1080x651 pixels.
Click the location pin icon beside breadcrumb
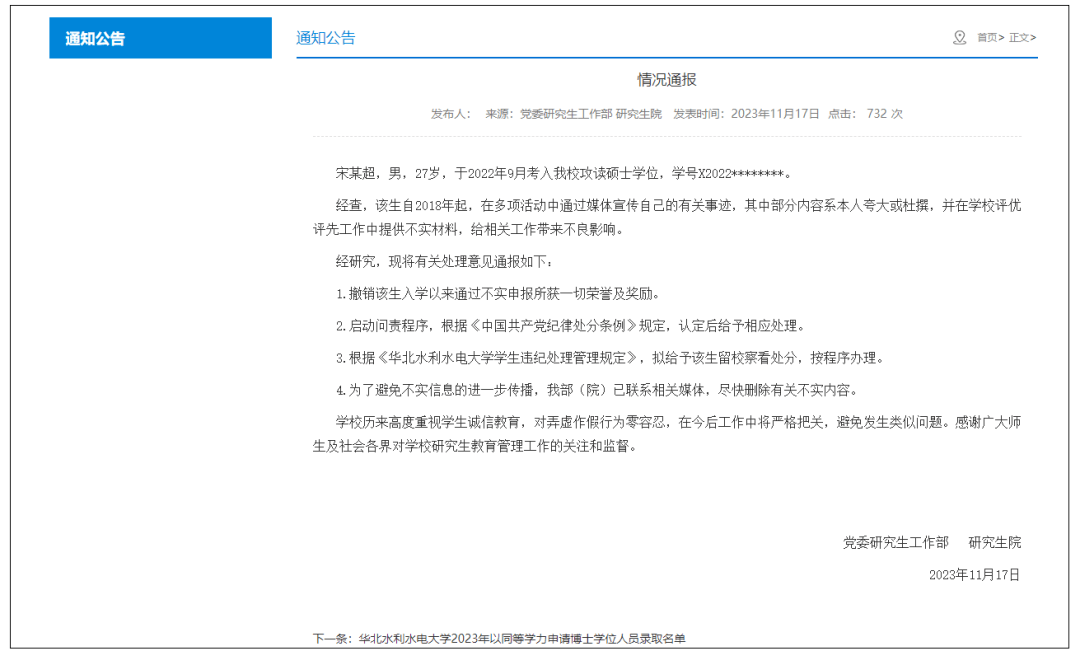pyautogui.click(x=959, y=38)
